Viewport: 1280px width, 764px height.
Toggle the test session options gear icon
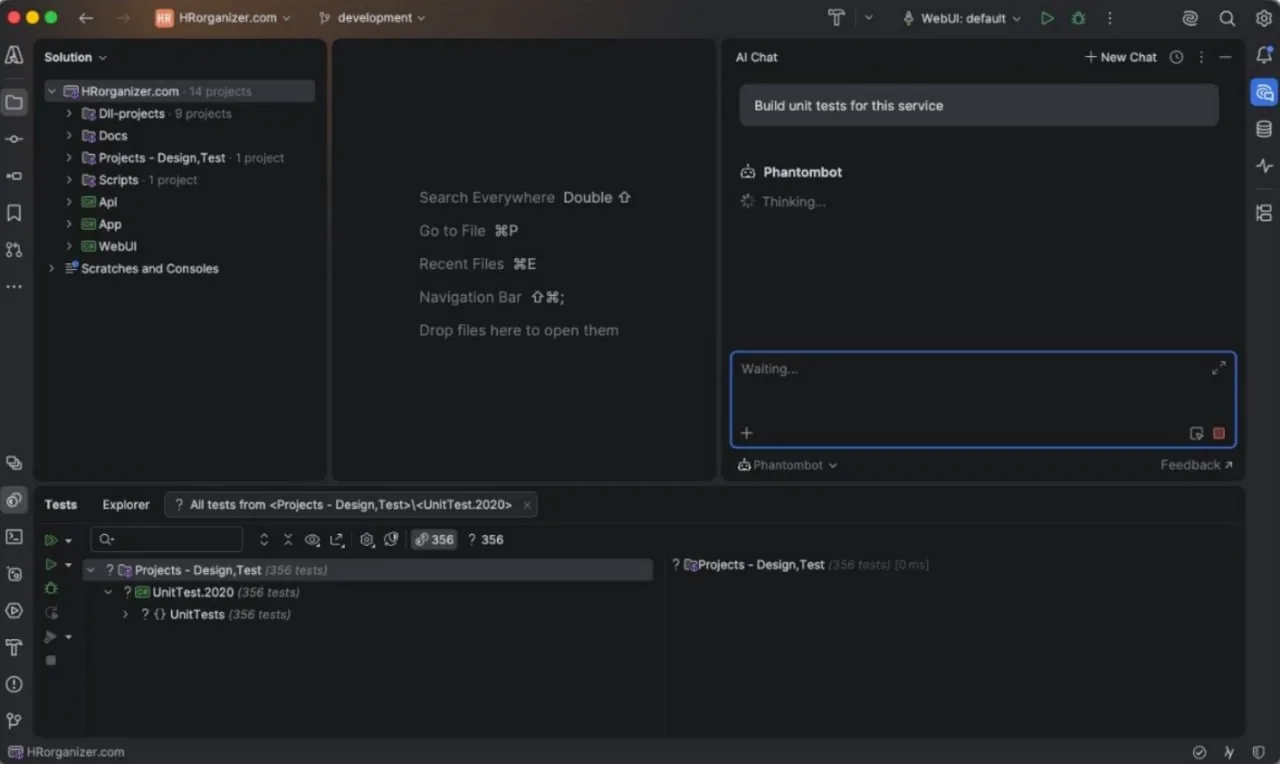(367, 540)
